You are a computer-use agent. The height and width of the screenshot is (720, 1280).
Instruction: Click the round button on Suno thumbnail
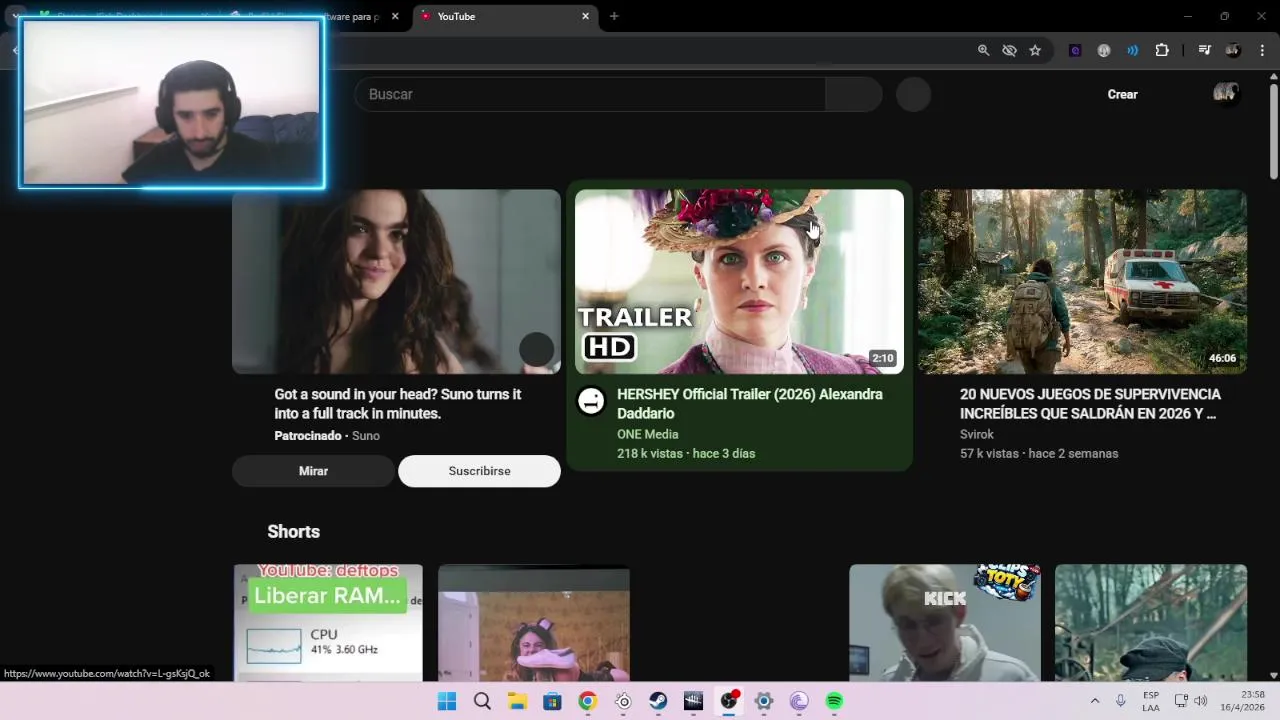(x=536, y=350)
